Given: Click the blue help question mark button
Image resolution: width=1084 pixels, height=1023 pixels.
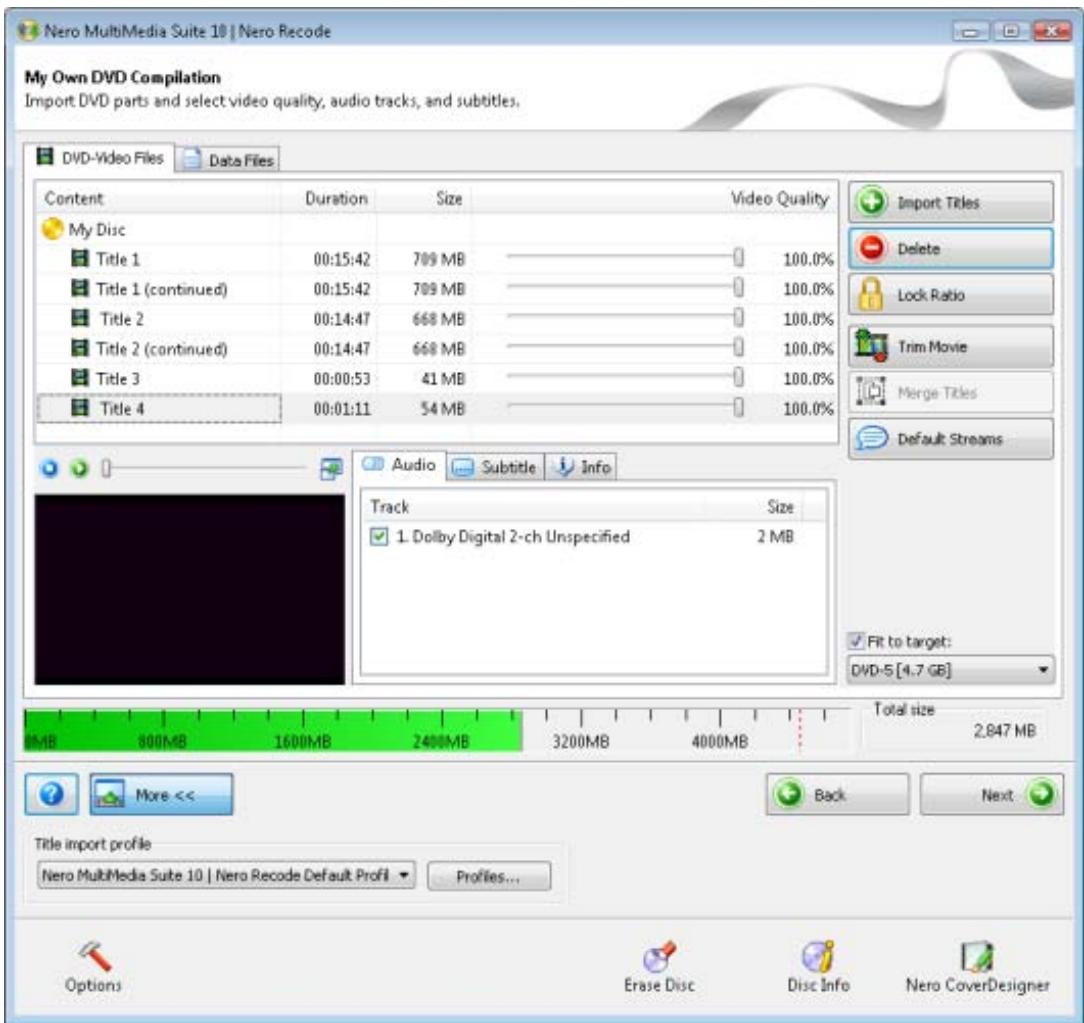Looking at the screenshot, I should pyautogui.click(x=52, y=794).
